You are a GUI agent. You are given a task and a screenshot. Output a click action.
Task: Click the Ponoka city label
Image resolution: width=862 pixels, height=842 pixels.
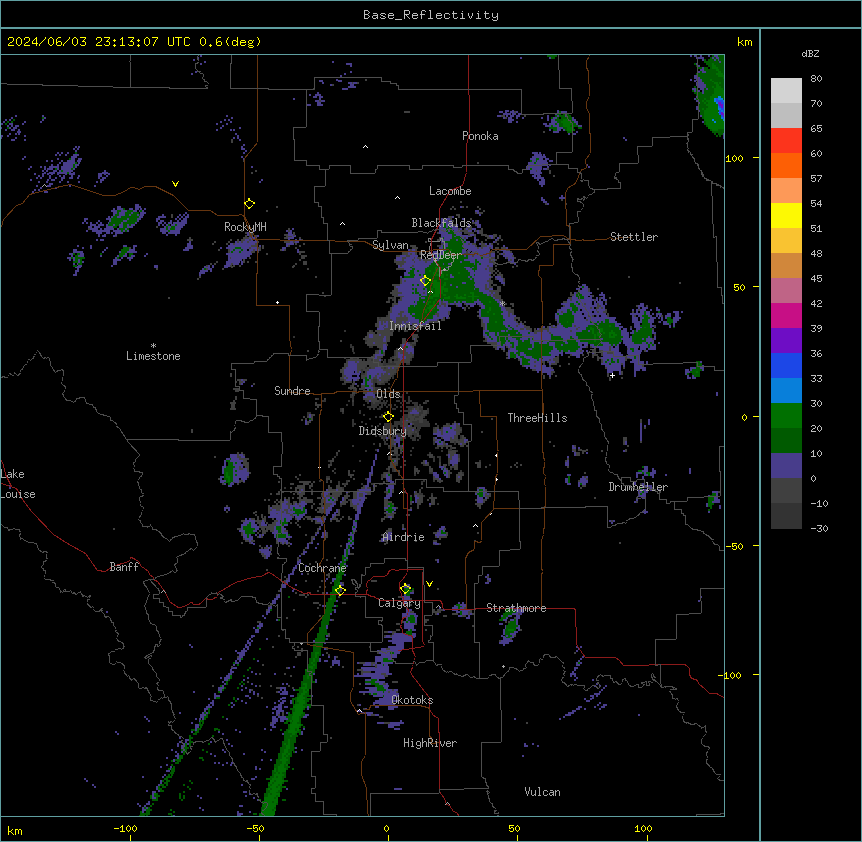pyautogui.click(x=480, y=136)
